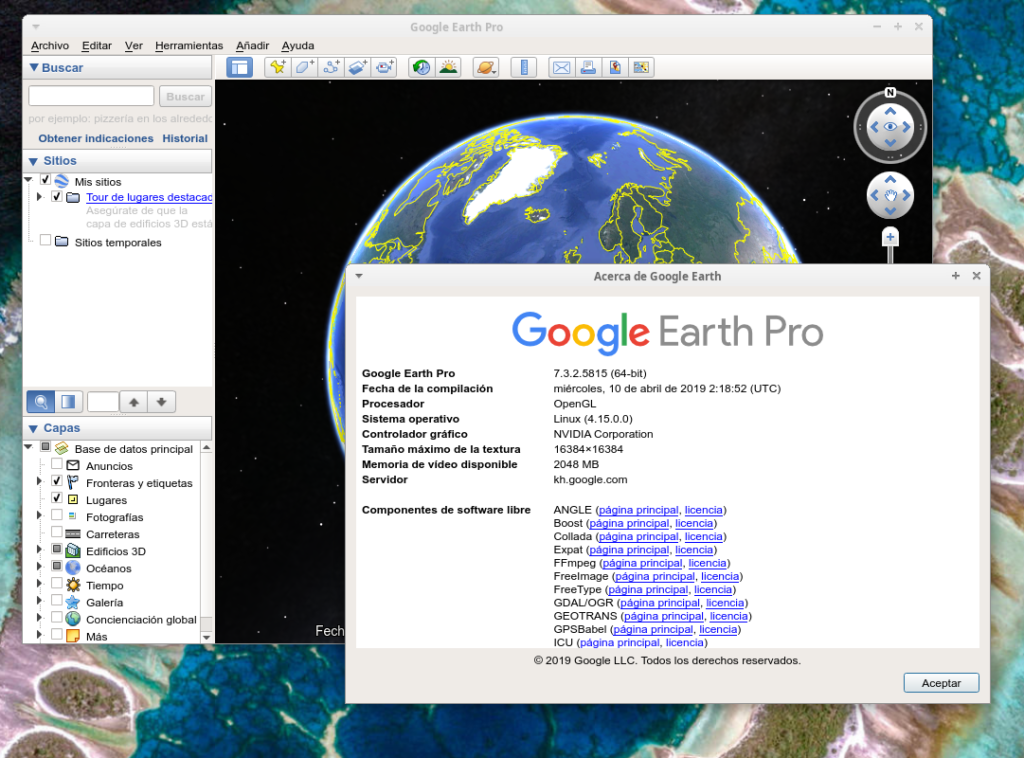The width and height of the screenshot is (1024, 758).
Task: Uncheck the Lugares layer
Action: coord(57,498)
